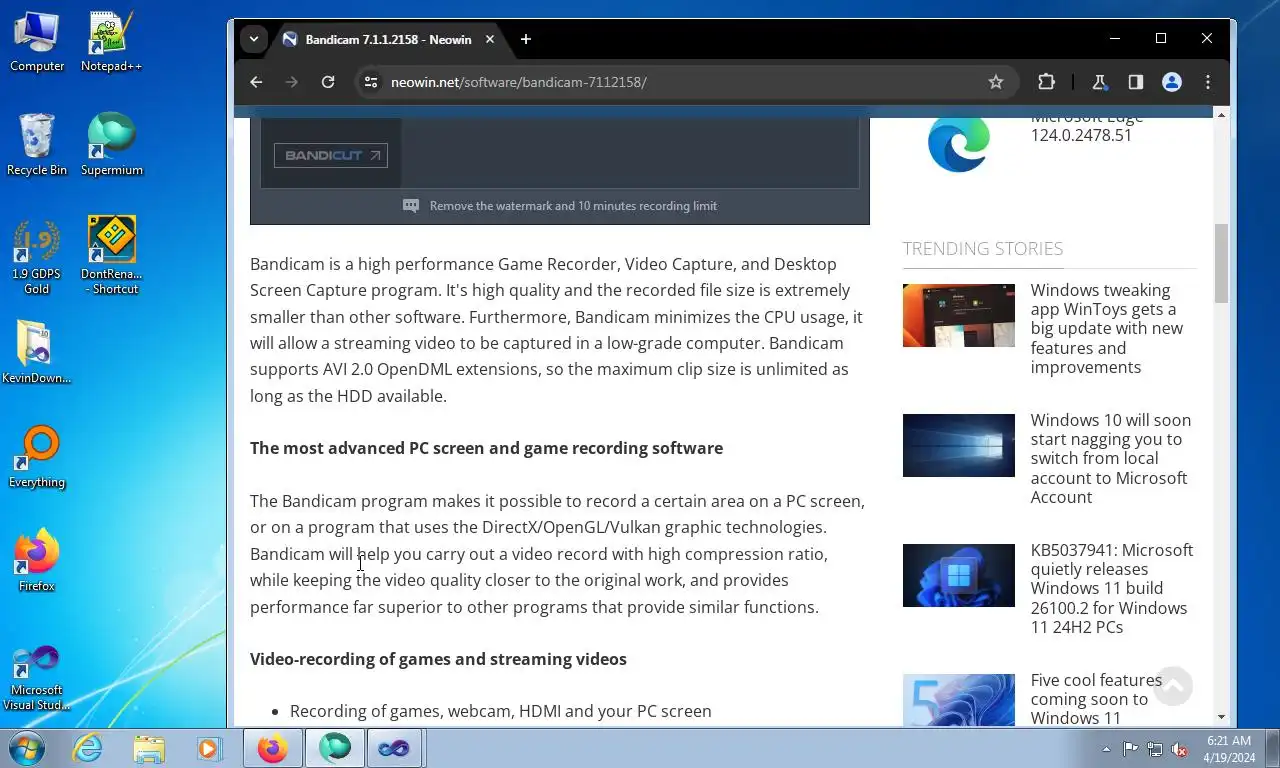Toggle the browser side panel
This screenshot has width=1280, height=768.
[1136, 82]
